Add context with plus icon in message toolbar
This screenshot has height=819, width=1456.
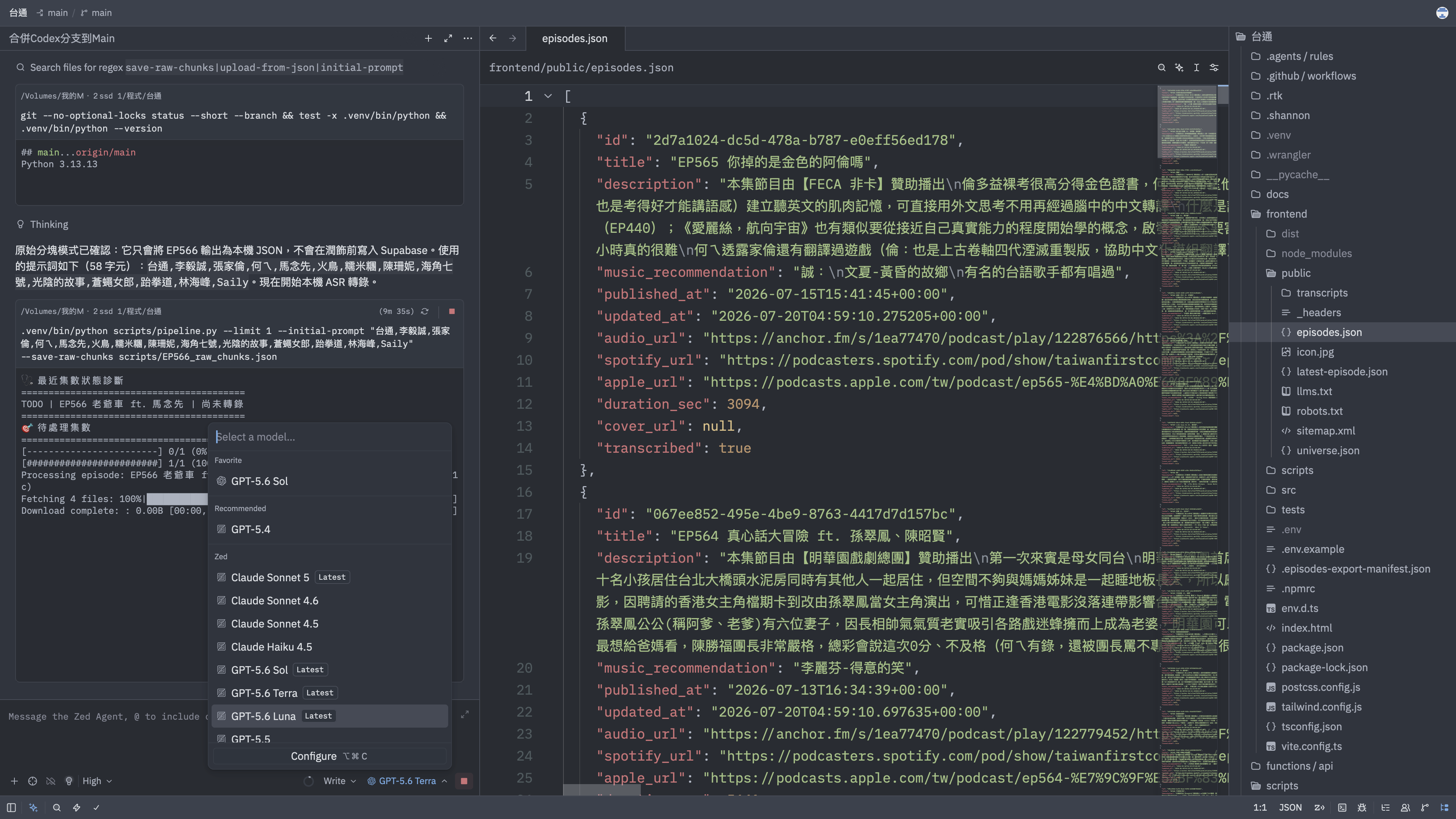pyautogui.click(x=14, y=781)
